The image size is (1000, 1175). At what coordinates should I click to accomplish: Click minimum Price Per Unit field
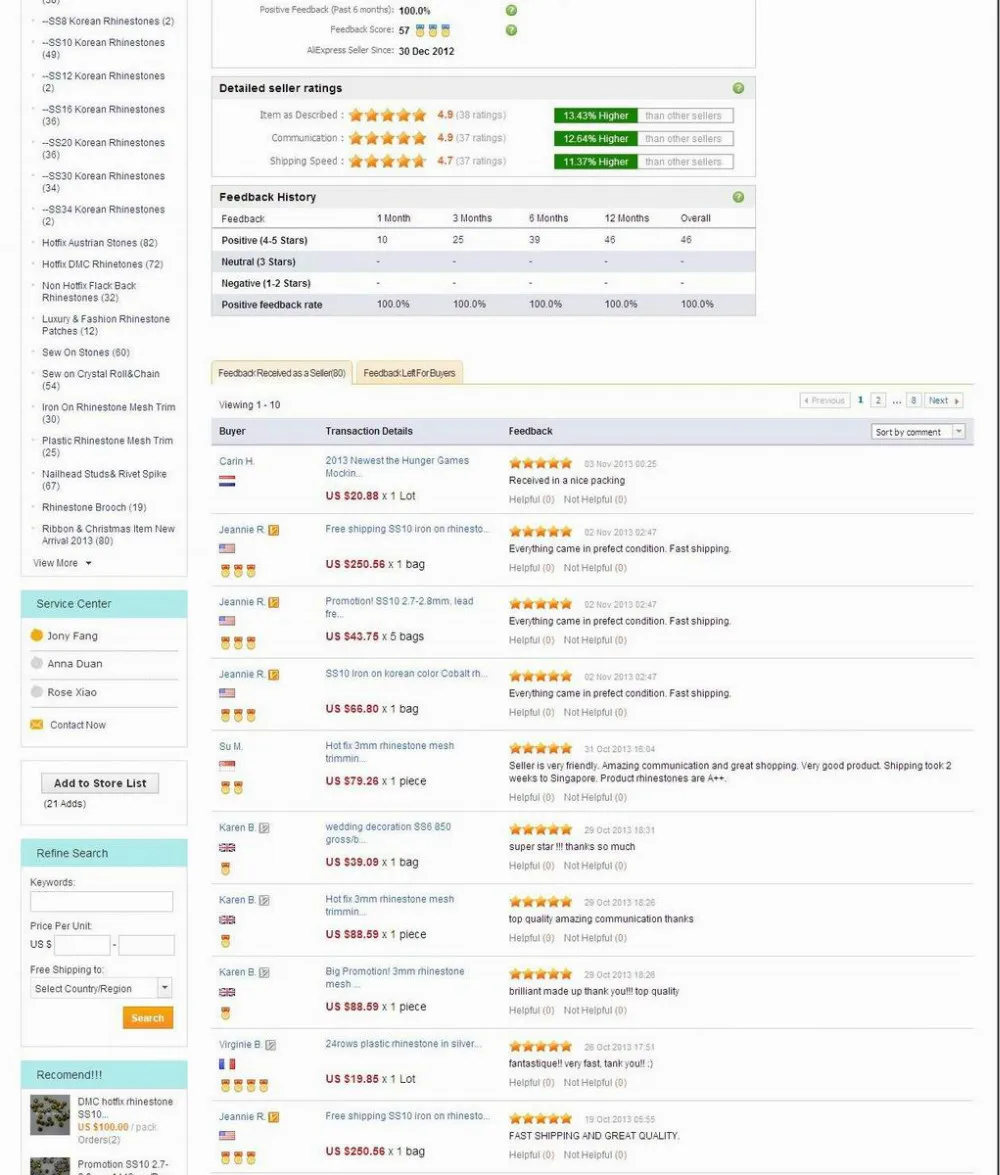82,945
